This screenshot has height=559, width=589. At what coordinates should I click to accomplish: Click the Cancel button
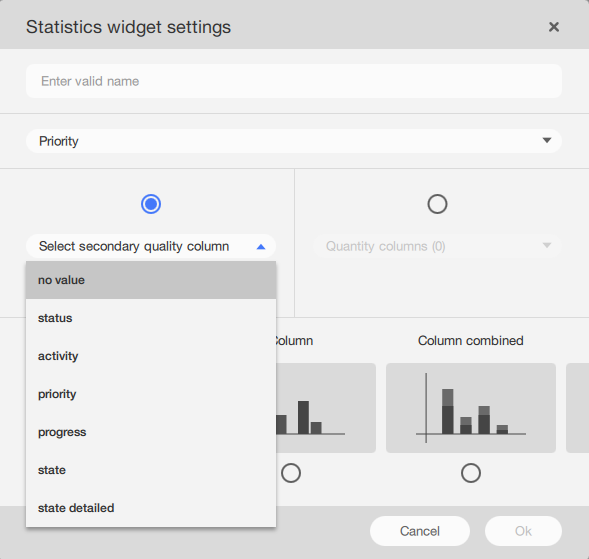[x=420, y=531]
